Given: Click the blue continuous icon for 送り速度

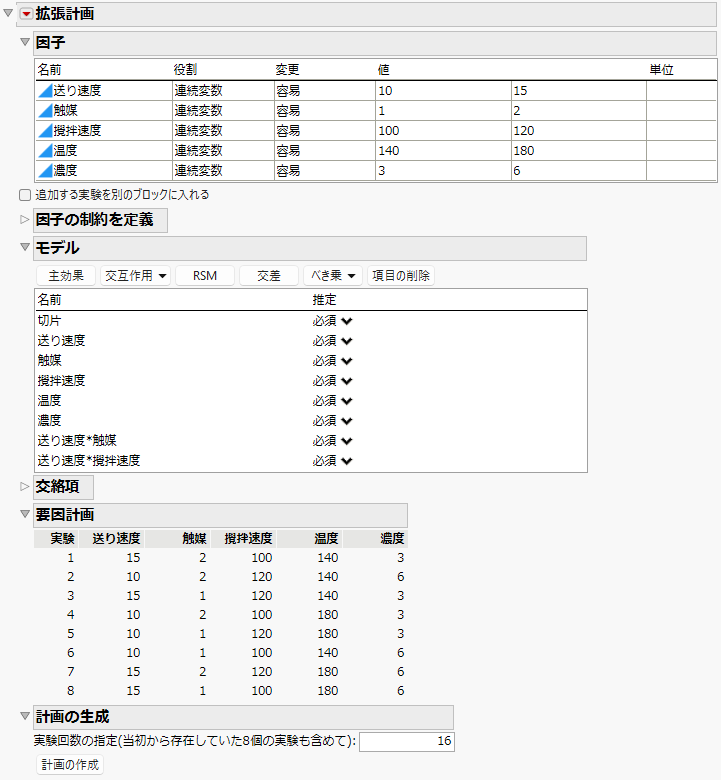Looking at the screenshot, I should tap(45, 91).
